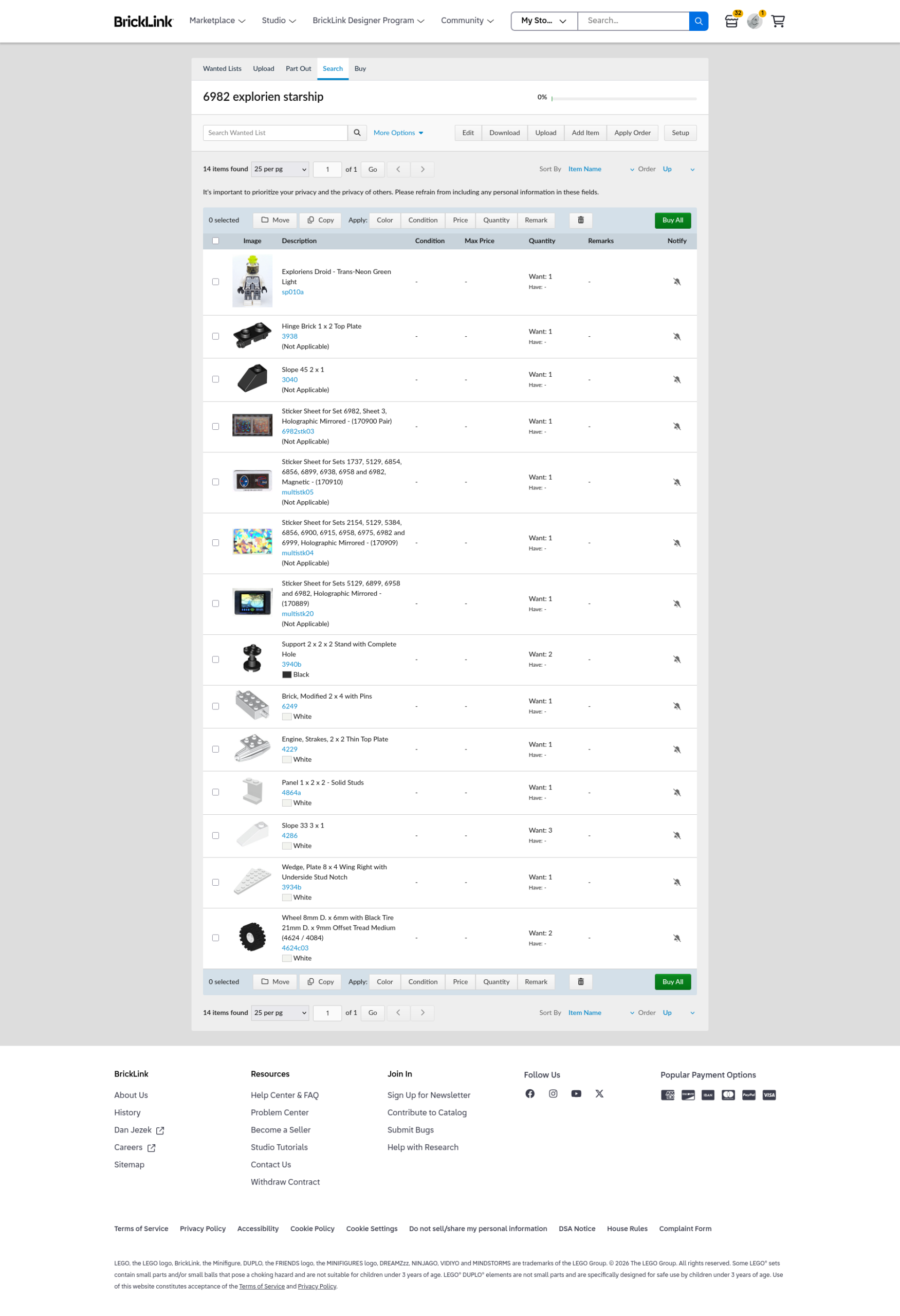The height and width of the screenshot is (1316, 900).
Task: Click the Exploriens Droid minifigure thumbnail
Action: 252,281
